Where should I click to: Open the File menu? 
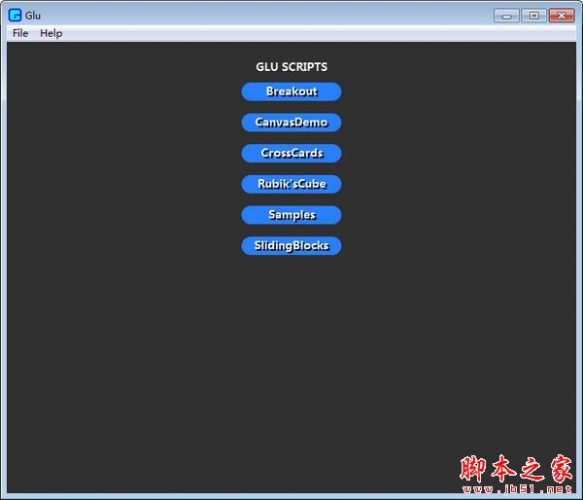click(20, 33)
